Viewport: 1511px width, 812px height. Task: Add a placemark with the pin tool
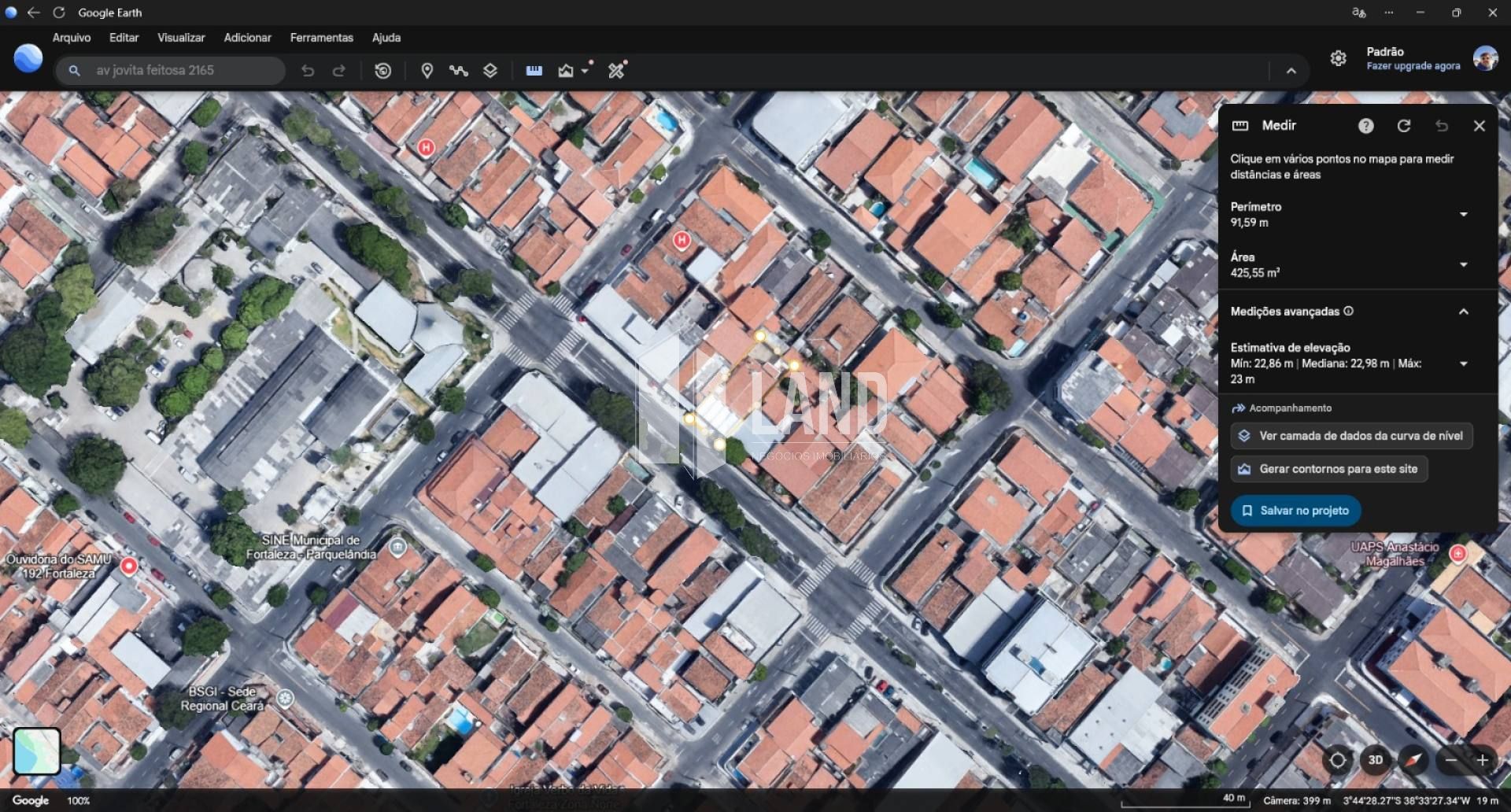pyautogui.click(x=427, y=71)
